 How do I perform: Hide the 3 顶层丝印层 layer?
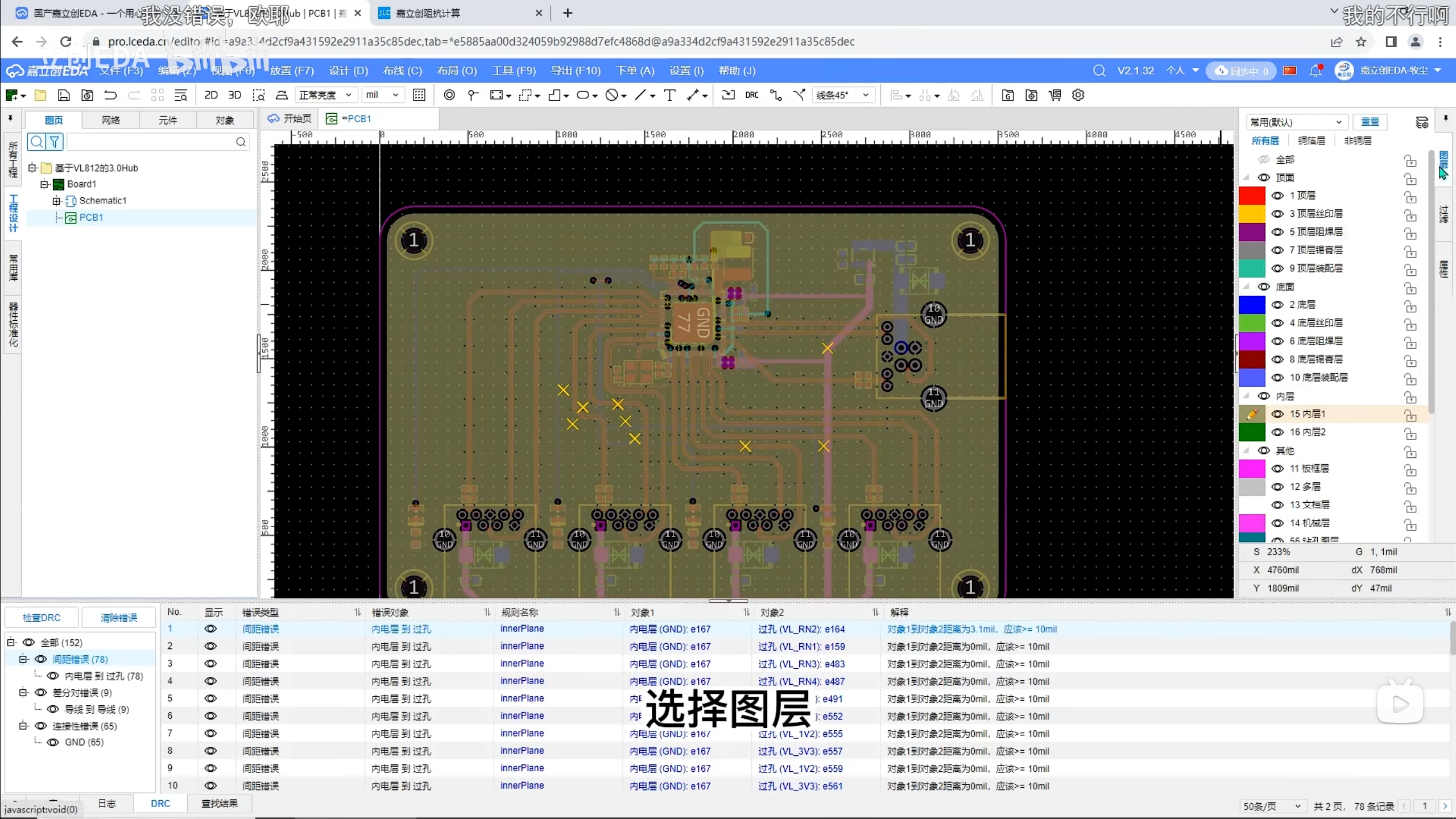1277,214
